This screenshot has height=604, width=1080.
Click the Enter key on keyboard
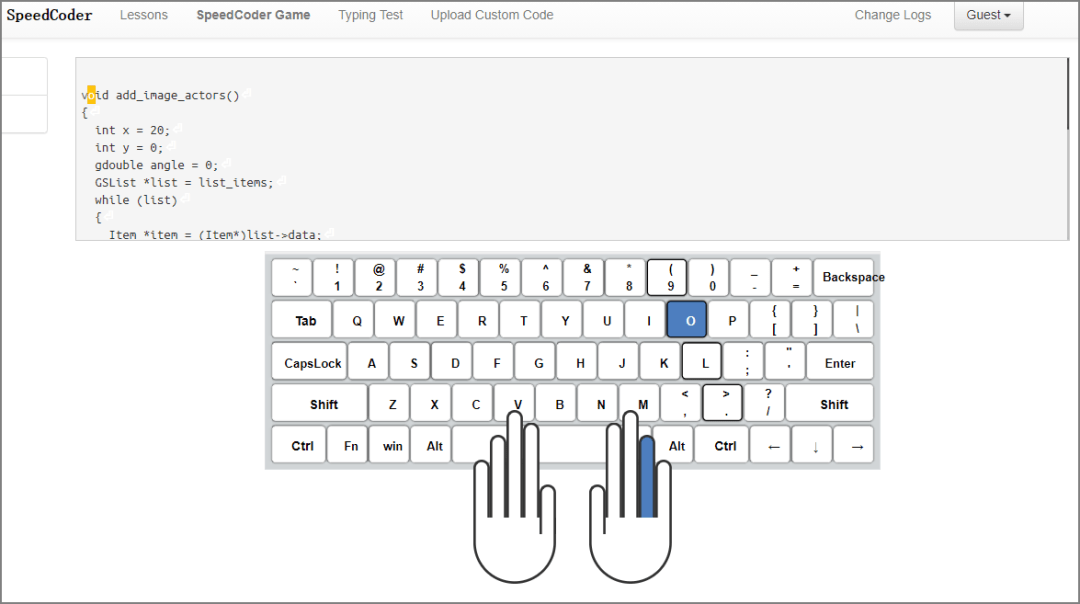pos(839,363)
